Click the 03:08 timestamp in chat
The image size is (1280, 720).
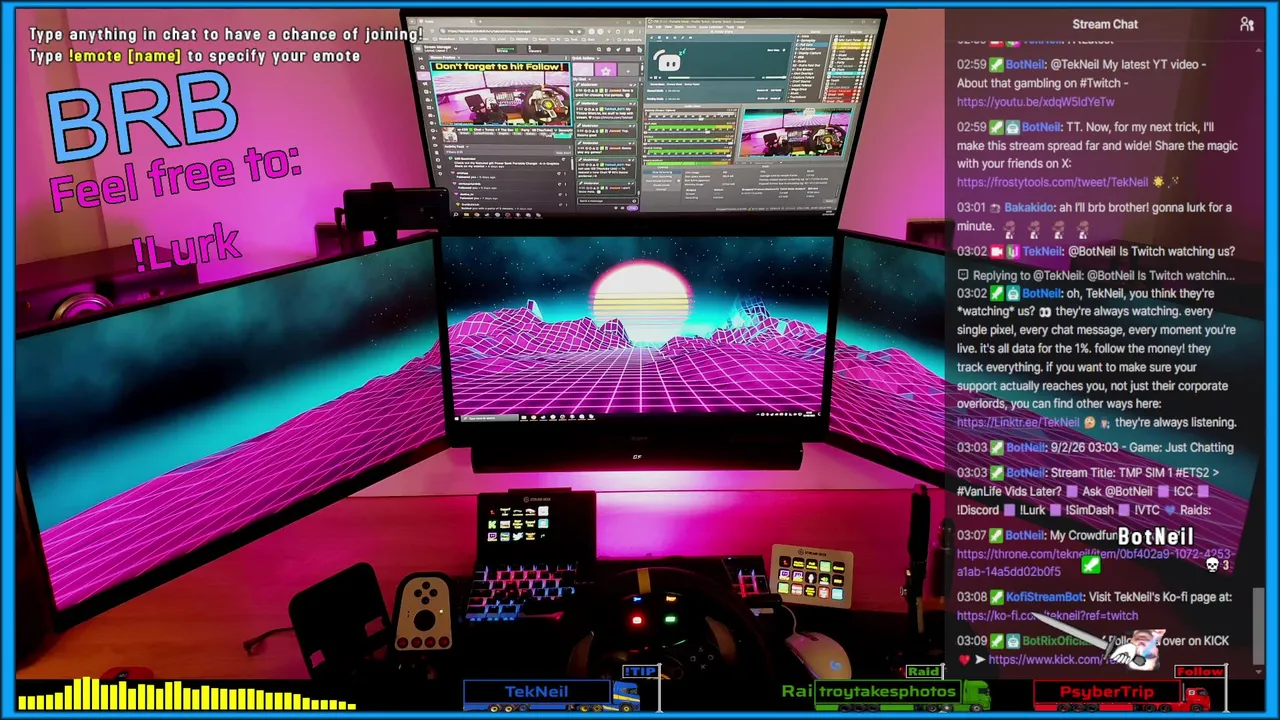971,597
